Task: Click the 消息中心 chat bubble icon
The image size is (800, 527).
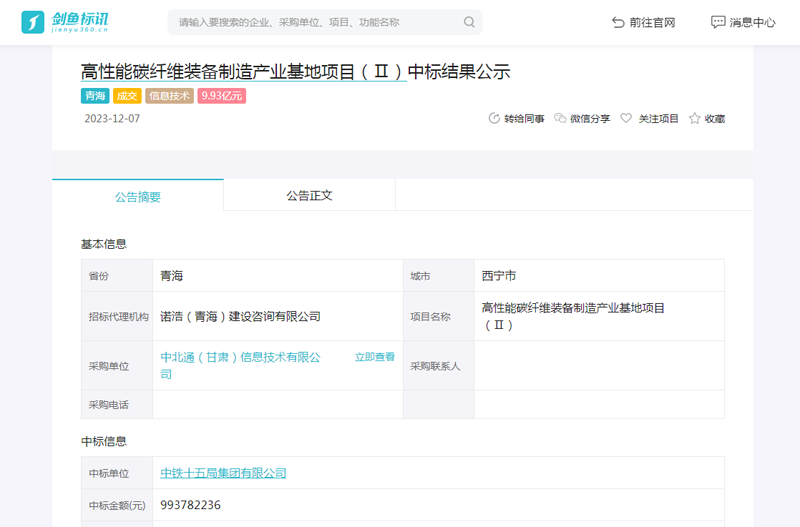Action: [x=718, y=22]
